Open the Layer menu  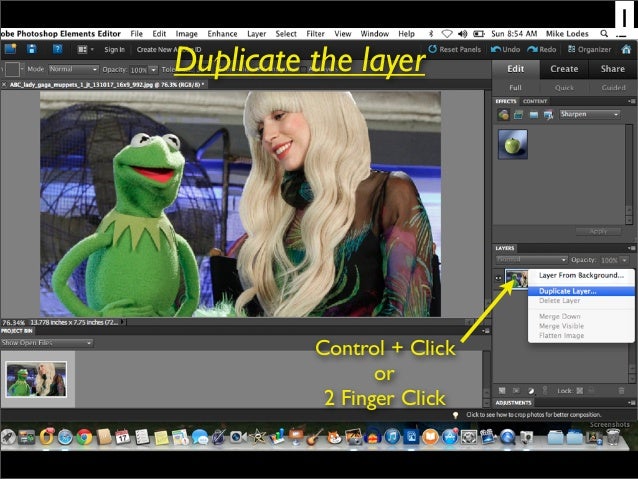click(256, 34)
